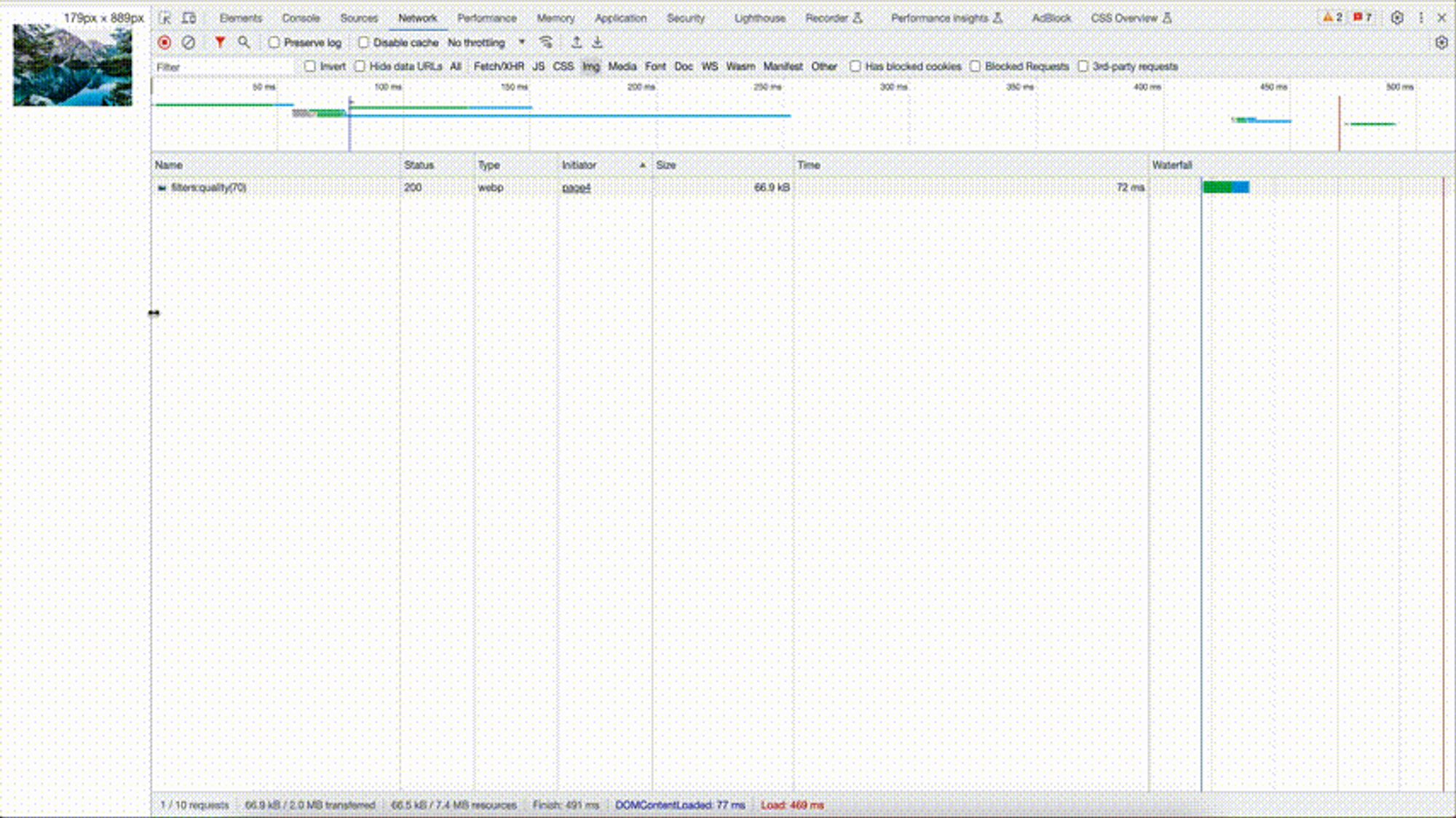Click the export HAR download icon
The image size is (1456, 818).
(x=598, y=43)
